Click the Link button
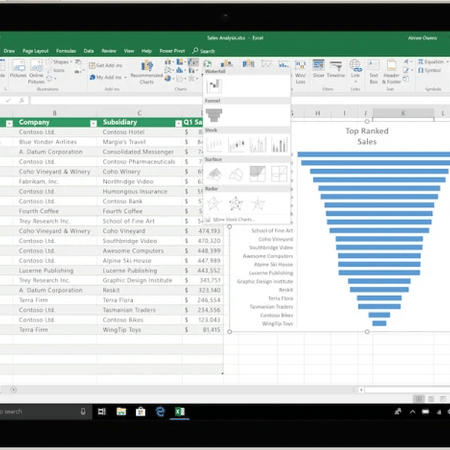Viewport: 450px width, 450px height. click(x=355, y=71)
